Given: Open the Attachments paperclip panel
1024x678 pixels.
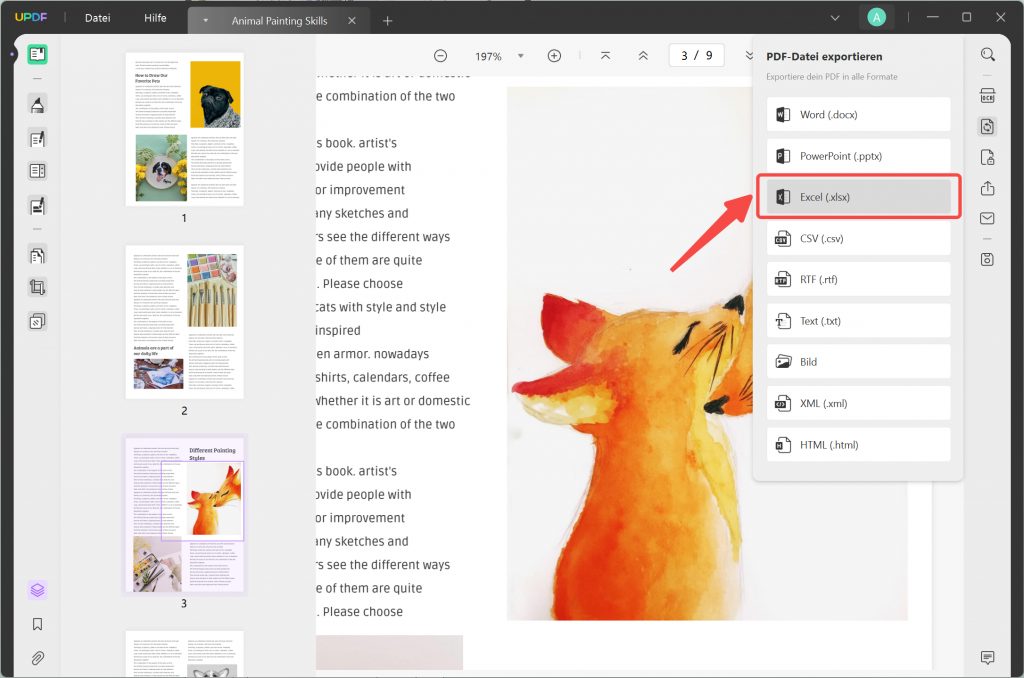Looking at the screenshot, I should 37,658.
